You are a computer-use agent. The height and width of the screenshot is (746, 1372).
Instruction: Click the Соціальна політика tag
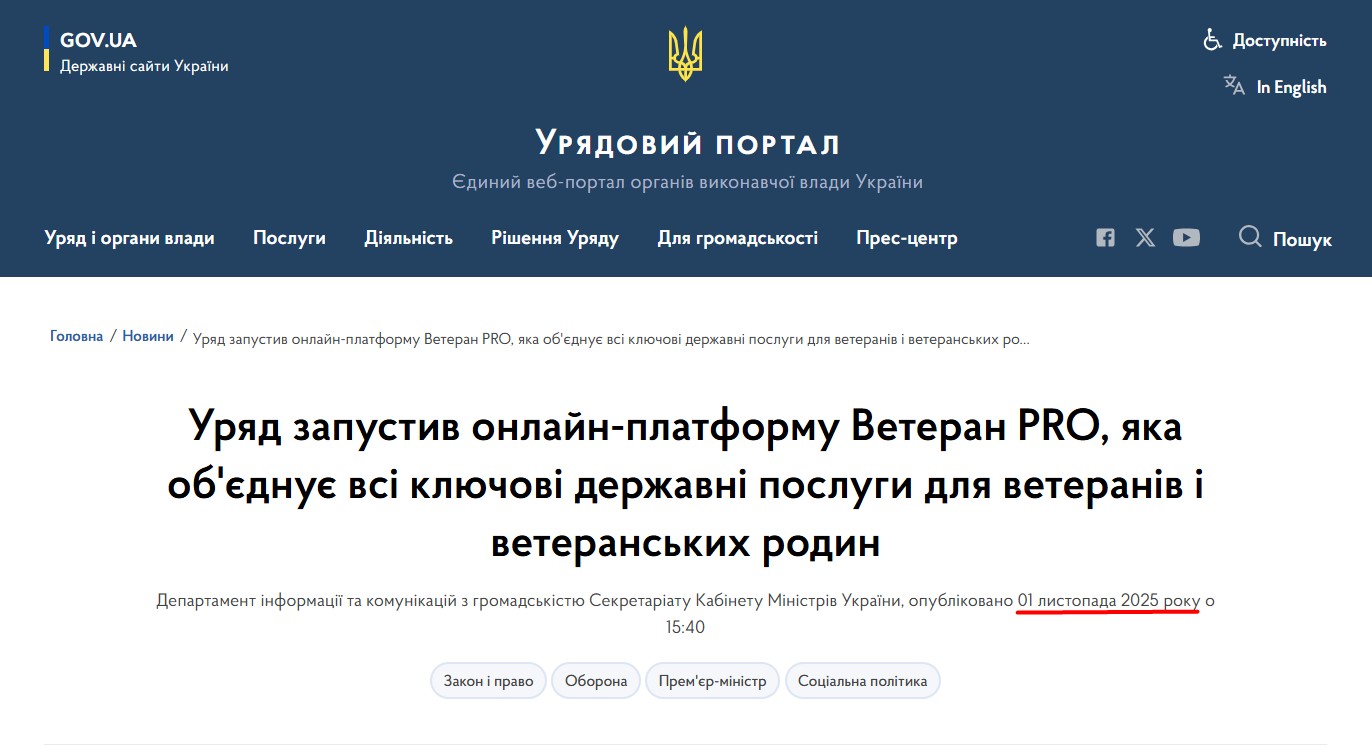click(863, 680)
